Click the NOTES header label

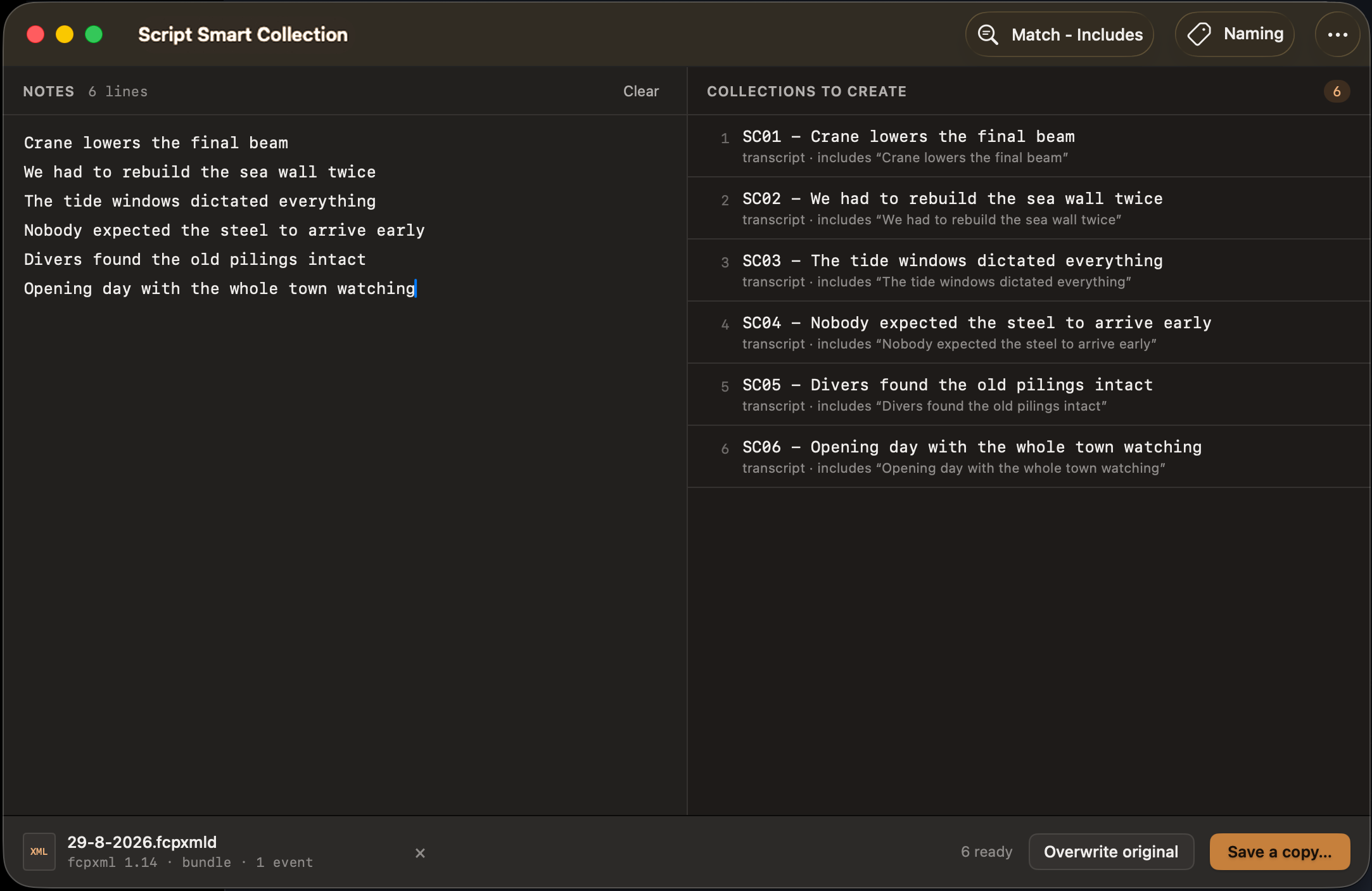coord(49,91)
